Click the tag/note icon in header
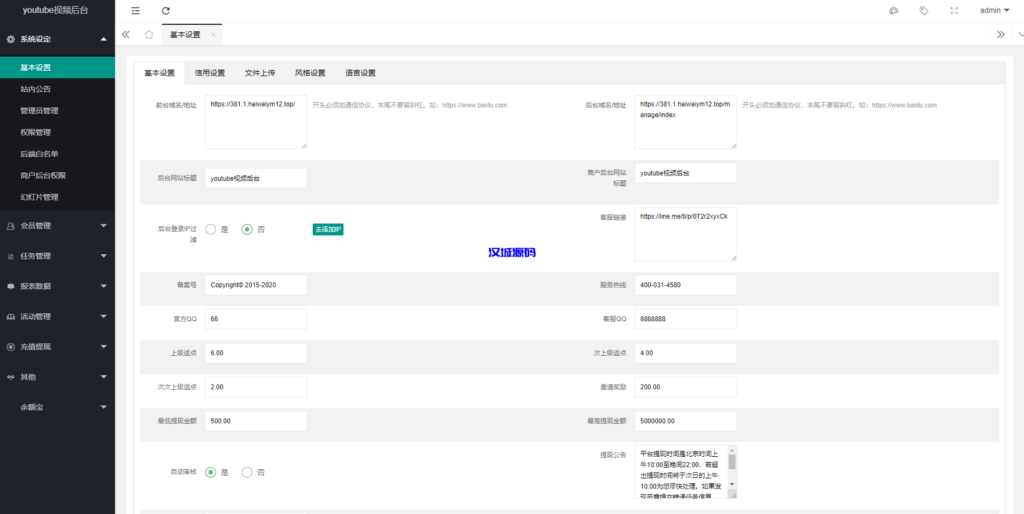Screen dimensions: 1024x514 point(923,11)
